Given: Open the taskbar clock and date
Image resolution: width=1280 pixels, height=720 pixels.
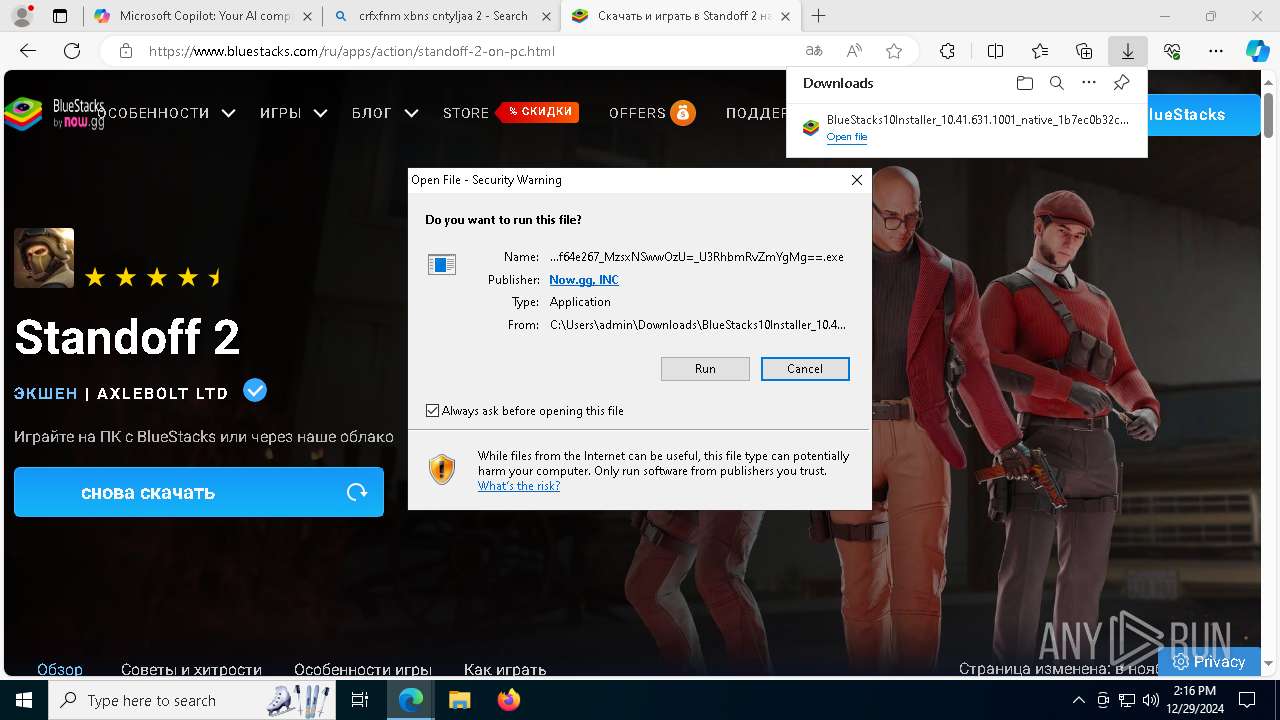Looking at the screenshot, I should pyautogui.click(x=1194, y=700).
